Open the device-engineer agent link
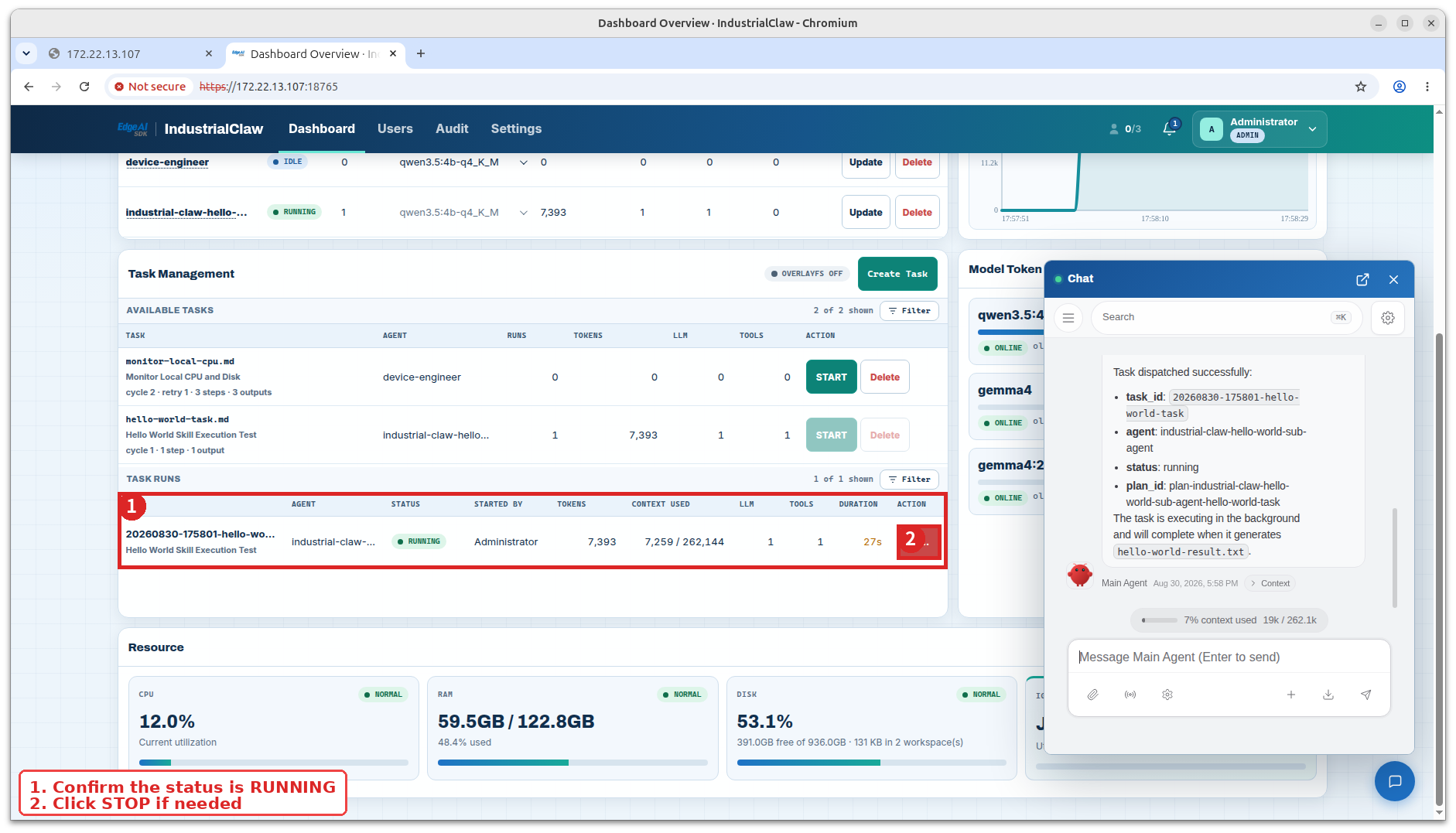The width and height of the screenshot is (1456, 833). [x=167, y=162]
